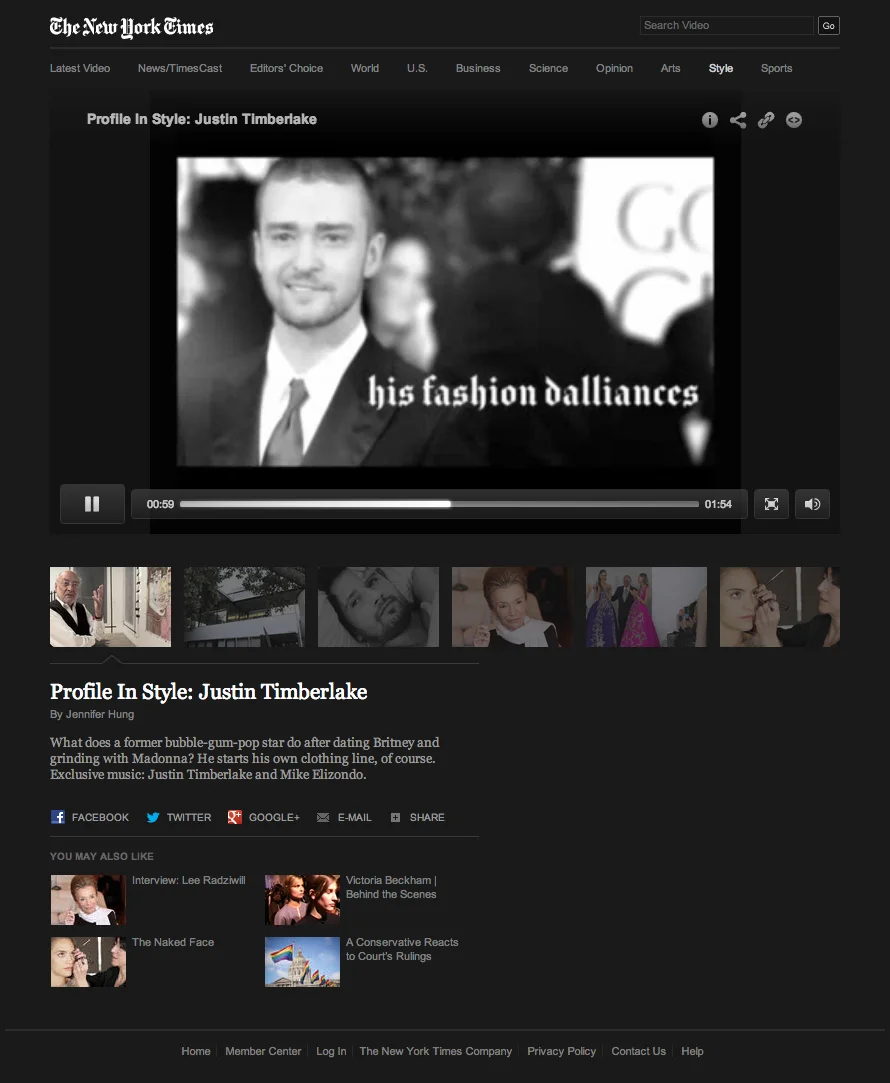Click the byline By Jennifer Hung
Viewport: 890px width, 1083px height.
coord(92,714)
